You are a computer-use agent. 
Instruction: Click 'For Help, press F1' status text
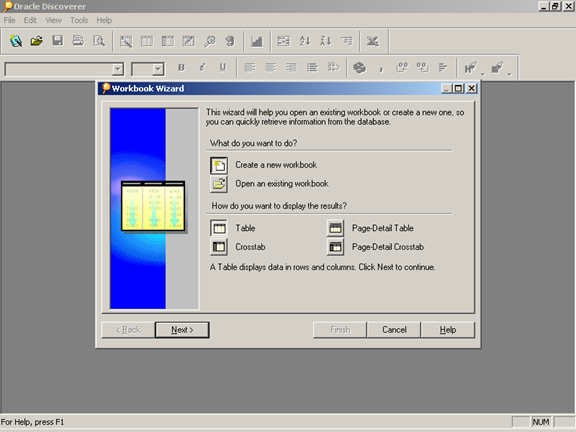click(32, 422)
